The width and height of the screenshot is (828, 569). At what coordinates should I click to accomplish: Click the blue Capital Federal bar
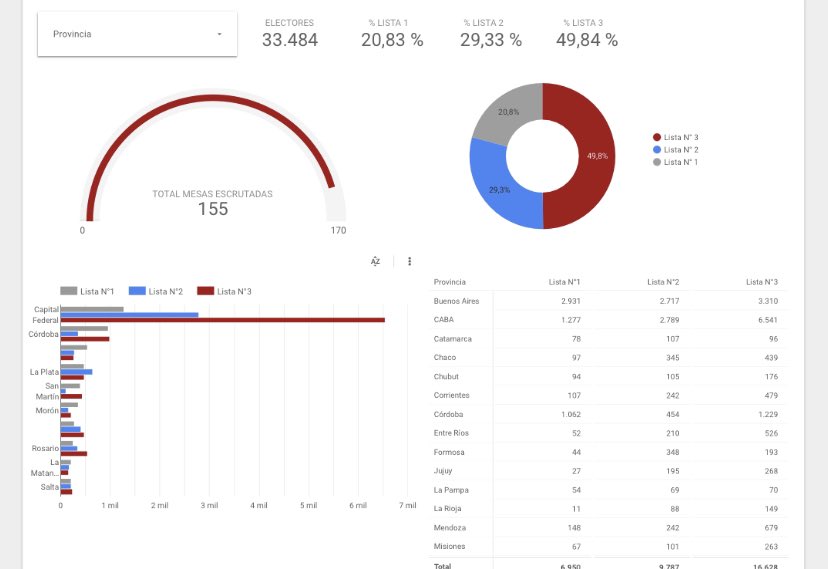129,315
